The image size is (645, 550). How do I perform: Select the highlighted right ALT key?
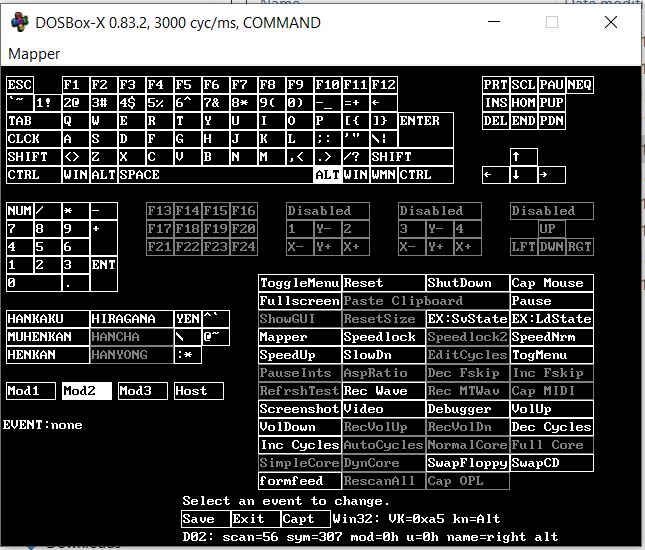tap(327, 175)
